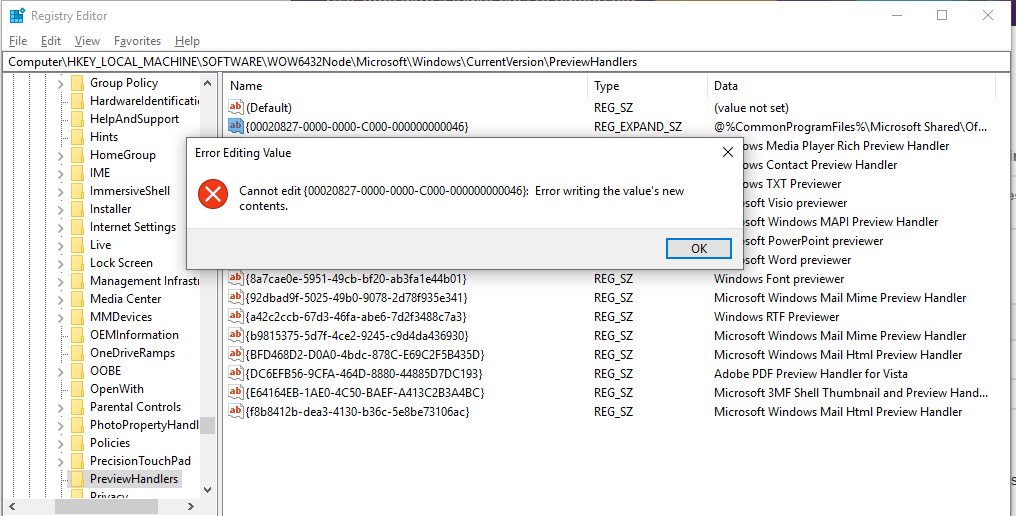
Task: Expand the Internet Settings tree node
Action: [61, 228]
